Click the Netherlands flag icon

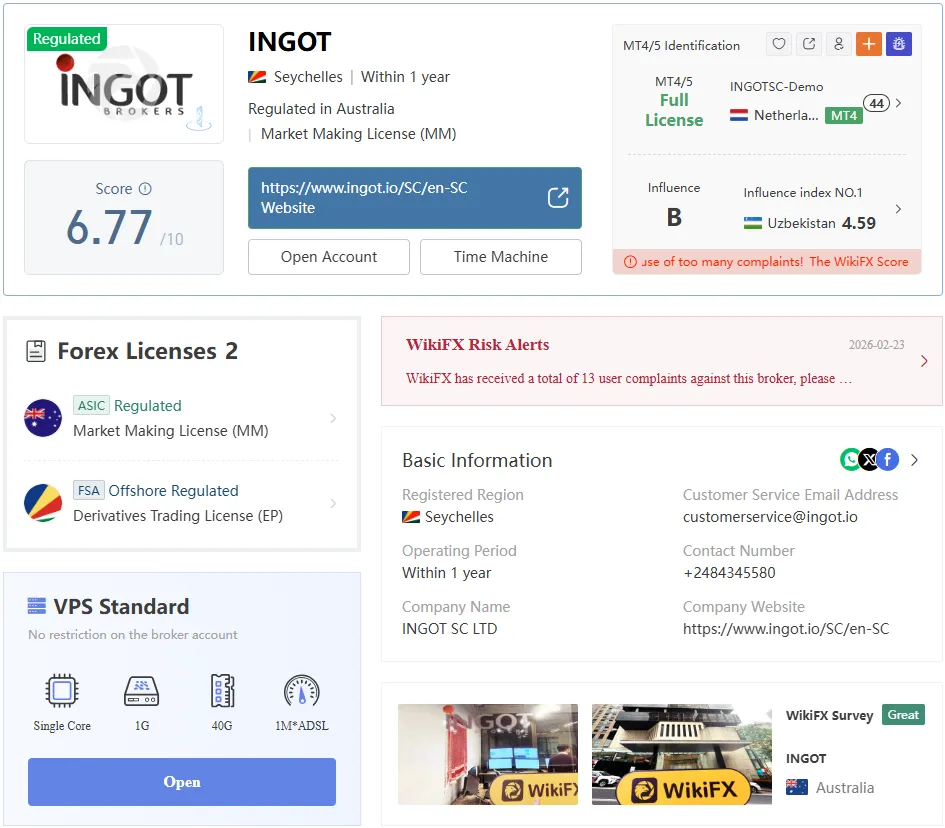point(739,114)
